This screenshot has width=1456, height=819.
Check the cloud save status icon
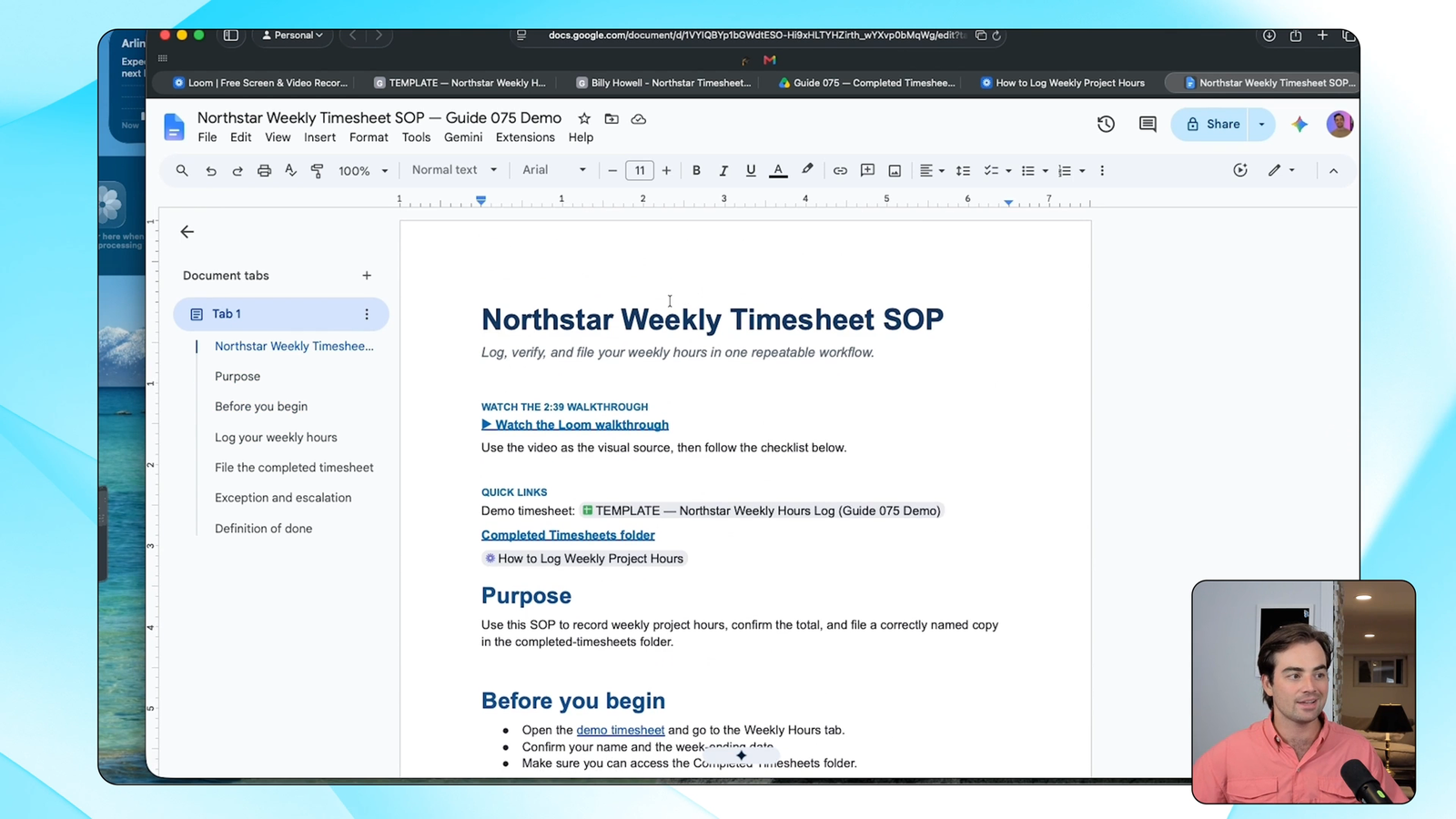click(x=639, y=118)
